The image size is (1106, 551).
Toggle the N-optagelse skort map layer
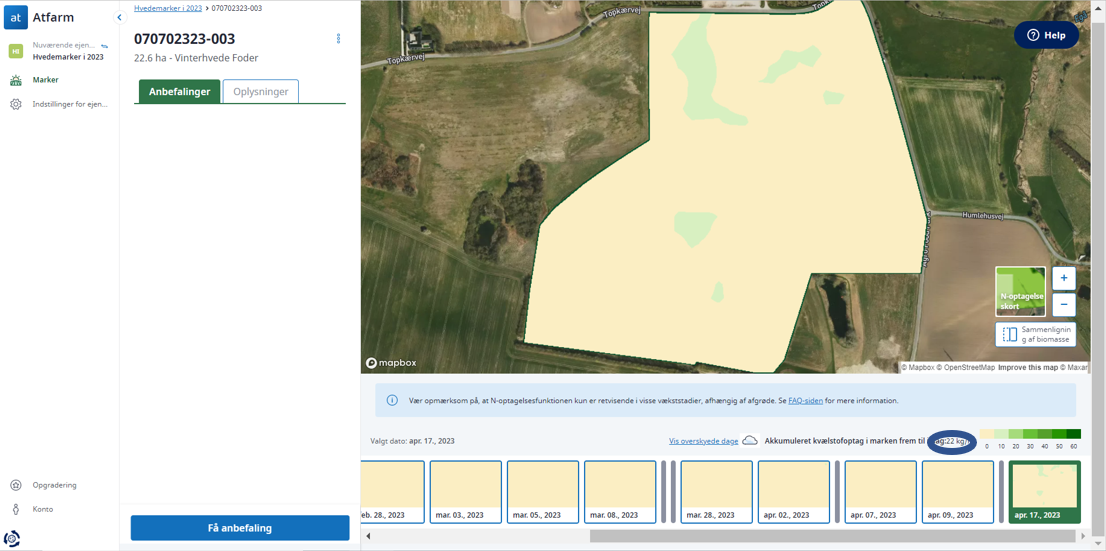(1020, 291)
